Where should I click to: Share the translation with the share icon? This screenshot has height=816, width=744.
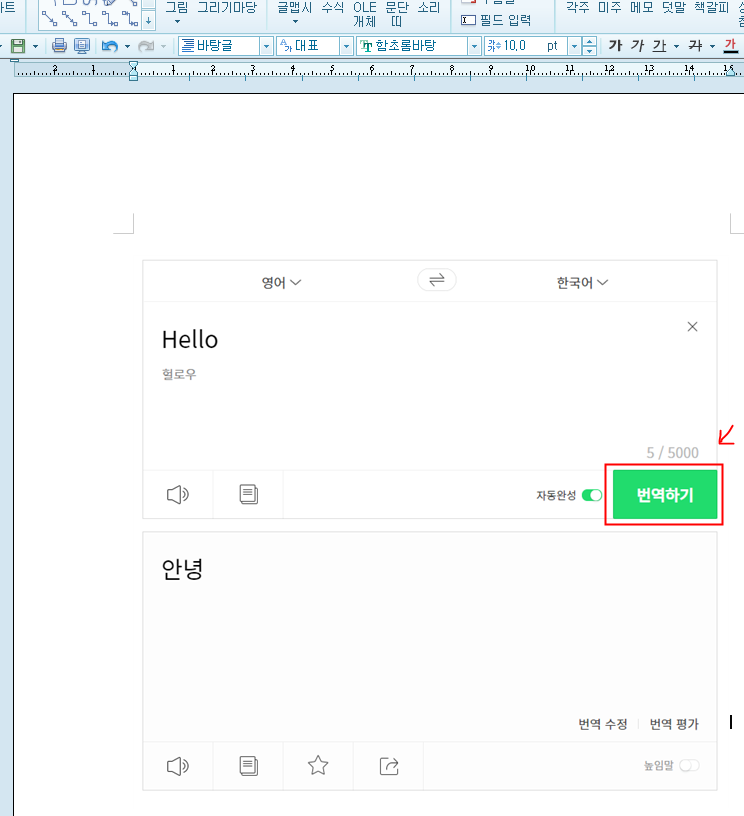tap(389, 766)
